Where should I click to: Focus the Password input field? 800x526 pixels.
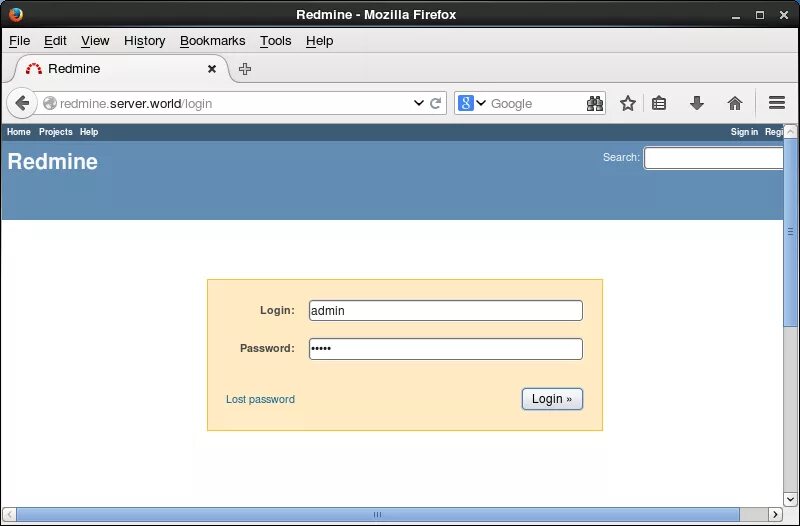click(445, 349)
